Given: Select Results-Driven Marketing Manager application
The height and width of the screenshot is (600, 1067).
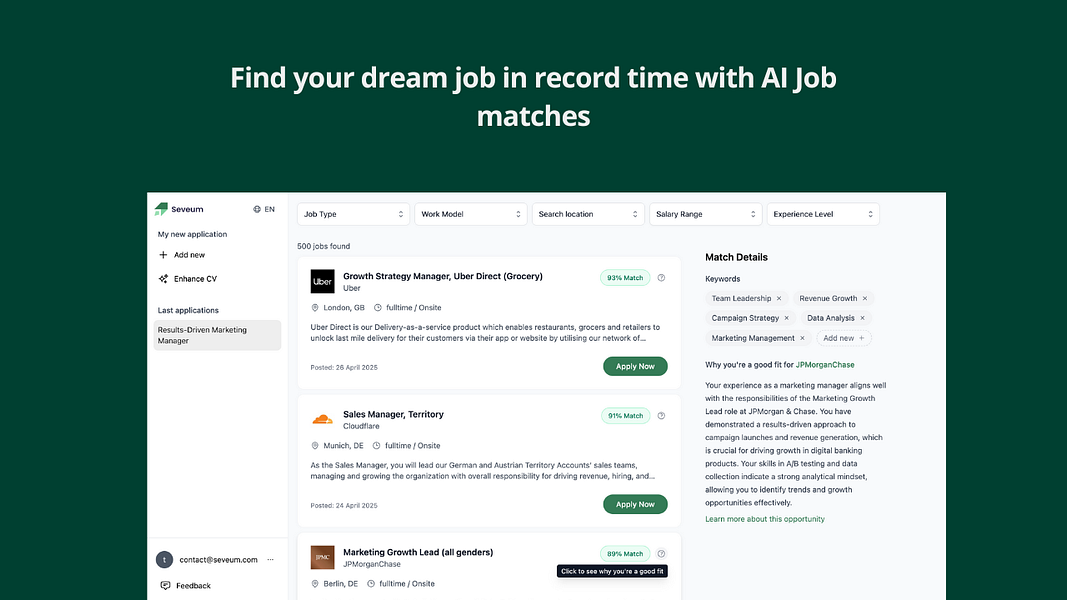Looking at the screenshot, I should pos(217,335).
